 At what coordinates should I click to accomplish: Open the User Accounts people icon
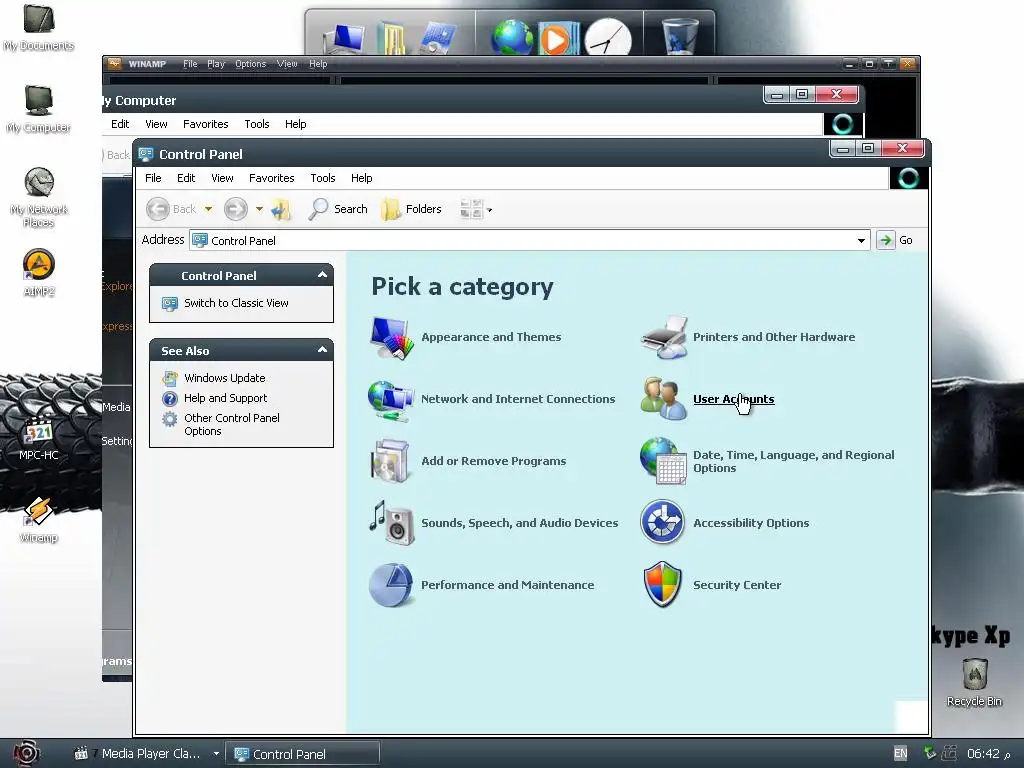(664, 399)
